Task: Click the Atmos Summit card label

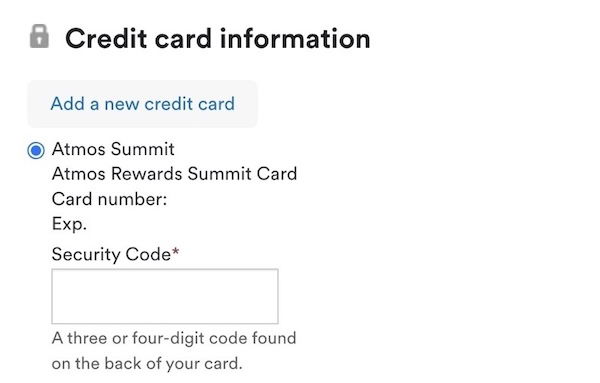Action: 113,149
